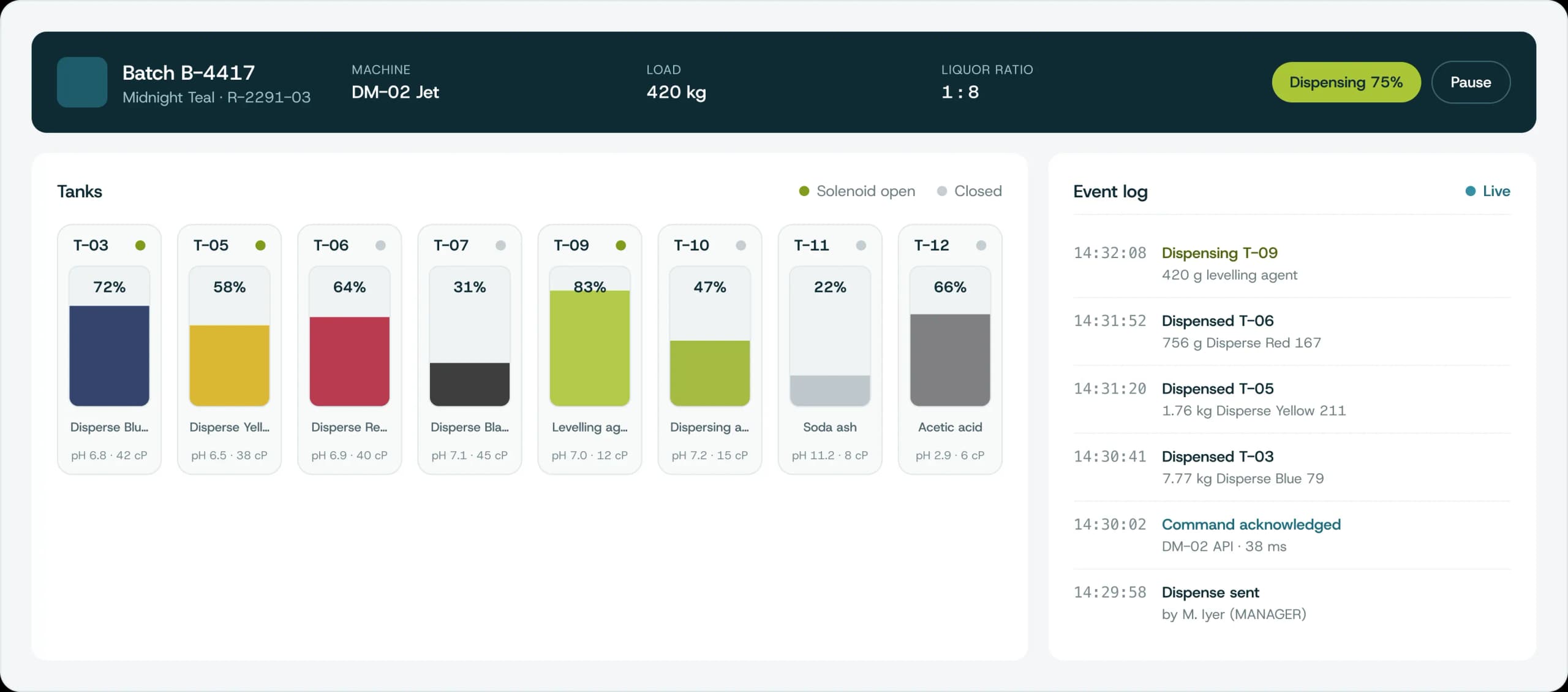Click the Midnight Teal batch color swatch
Viewport: 1568px width, 692px height.
pos(82,82)
